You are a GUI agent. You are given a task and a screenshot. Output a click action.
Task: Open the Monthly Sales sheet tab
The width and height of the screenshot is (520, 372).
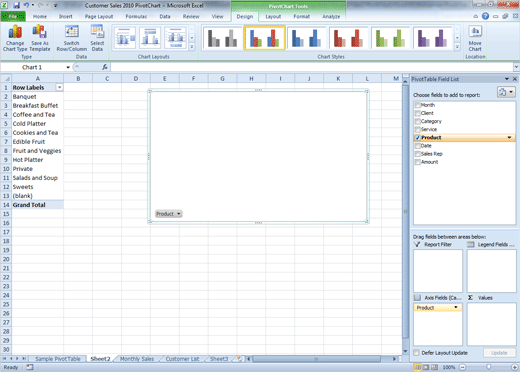[x=137, y=359]
